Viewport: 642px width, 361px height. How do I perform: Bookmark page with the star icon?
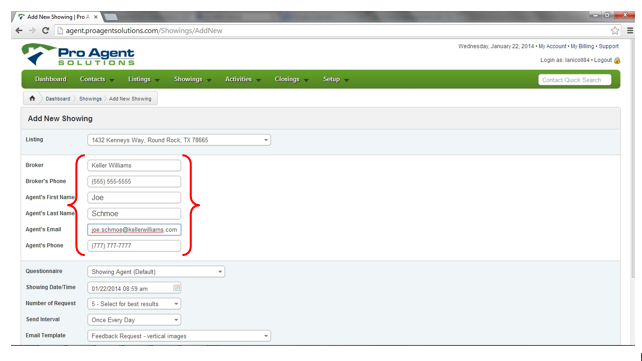(x=615, y=31)
